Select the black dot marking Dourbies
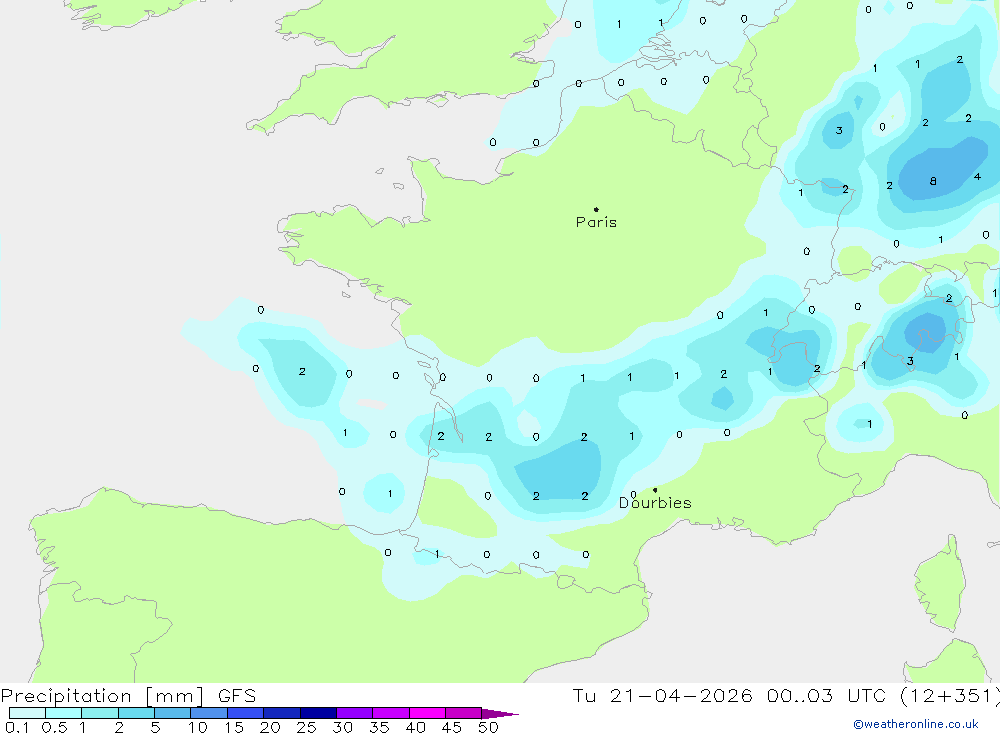Image resolution: width=1000 pixels, height=733 pixels. 655,490
